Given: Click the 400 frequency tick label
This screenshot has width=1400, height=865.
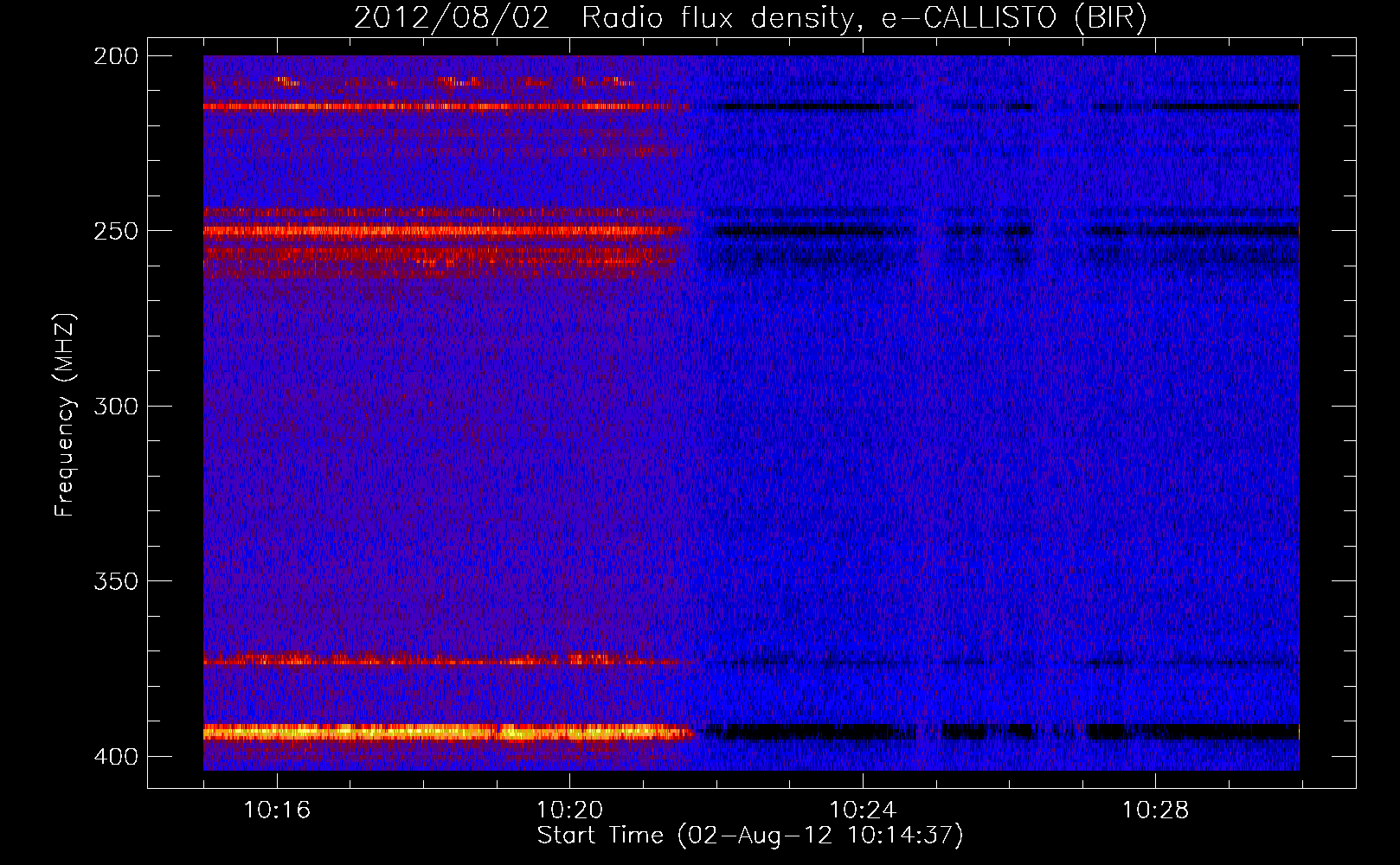Looking at the screenshot, I should click(x=116, y=756).
